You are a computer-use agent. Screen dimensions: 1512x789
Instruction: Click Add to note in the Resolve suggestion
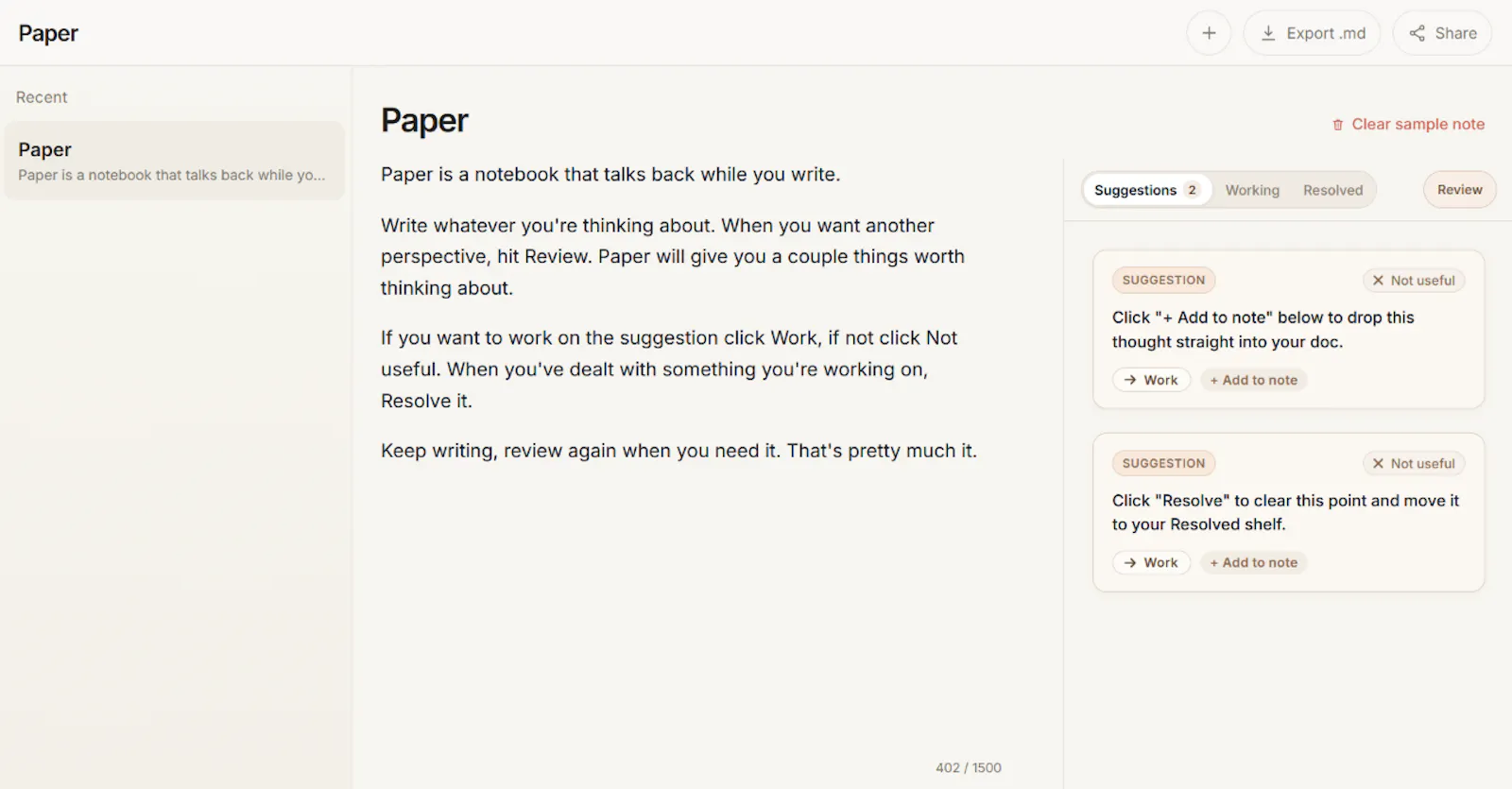coord(1253,562)
